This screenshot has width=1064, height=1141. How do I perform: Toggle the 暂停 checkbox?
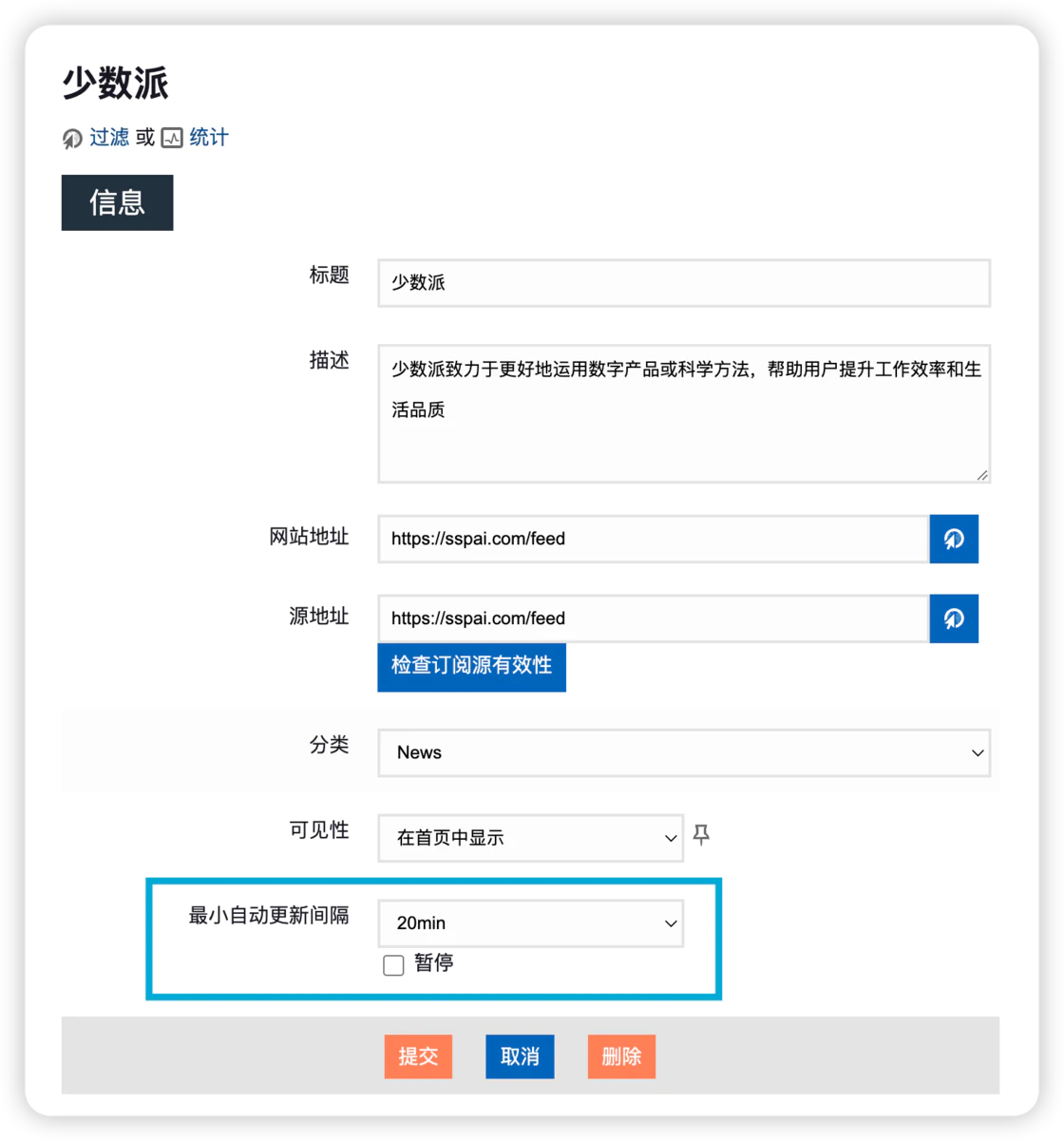point(393,965)
